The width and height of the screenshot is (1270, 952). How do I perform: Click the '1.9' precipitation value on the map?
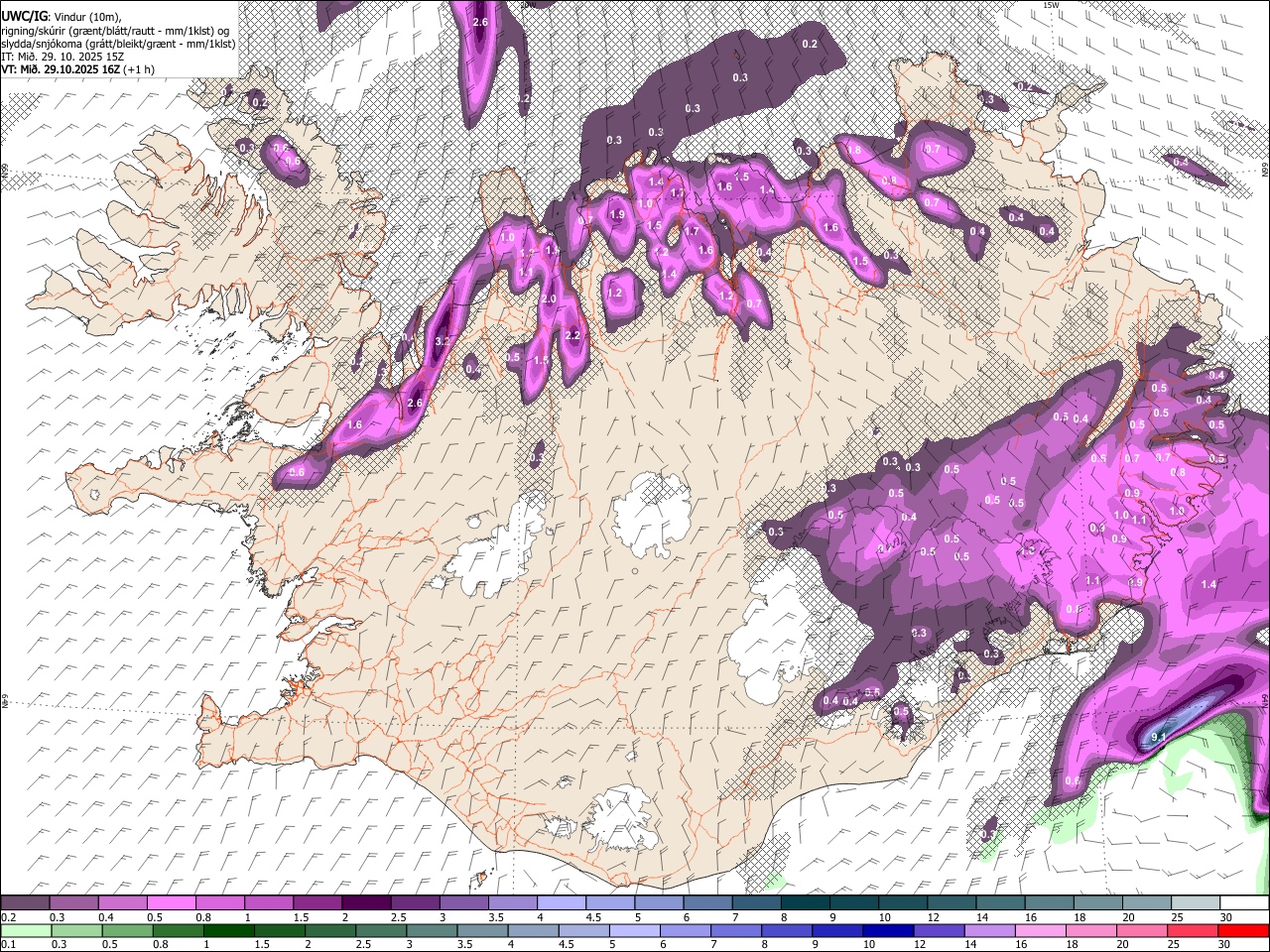(617, 215)
